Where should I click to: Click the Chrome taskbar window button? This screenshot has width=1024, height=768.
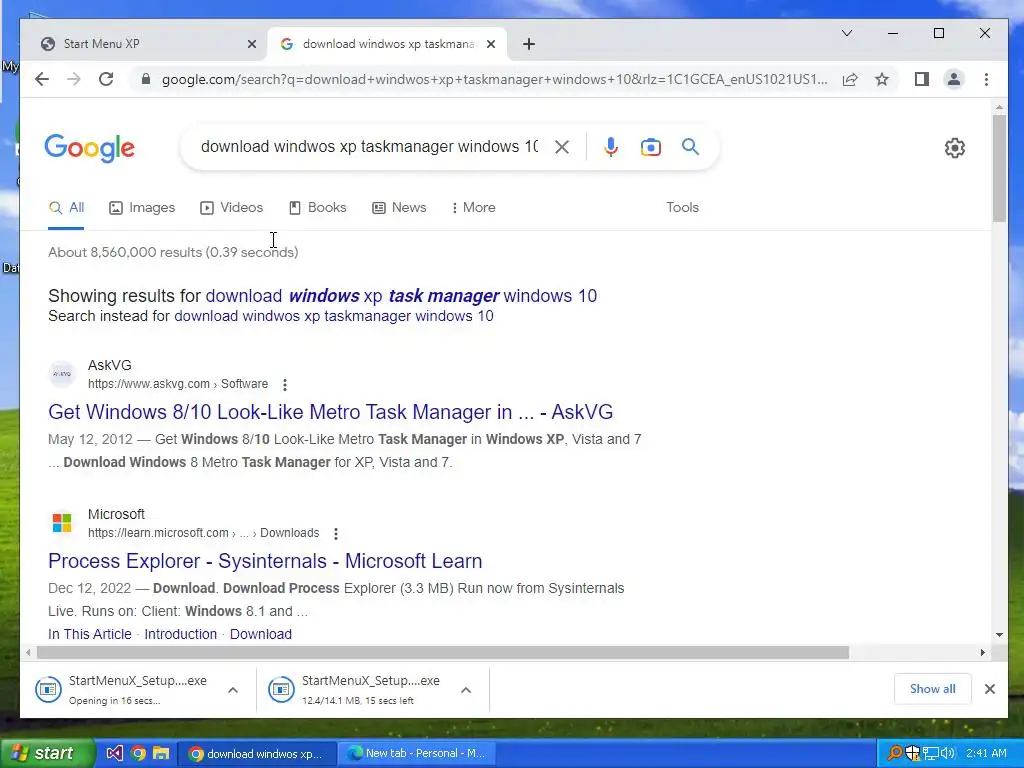pyautogui.click(x=257, y=754)
